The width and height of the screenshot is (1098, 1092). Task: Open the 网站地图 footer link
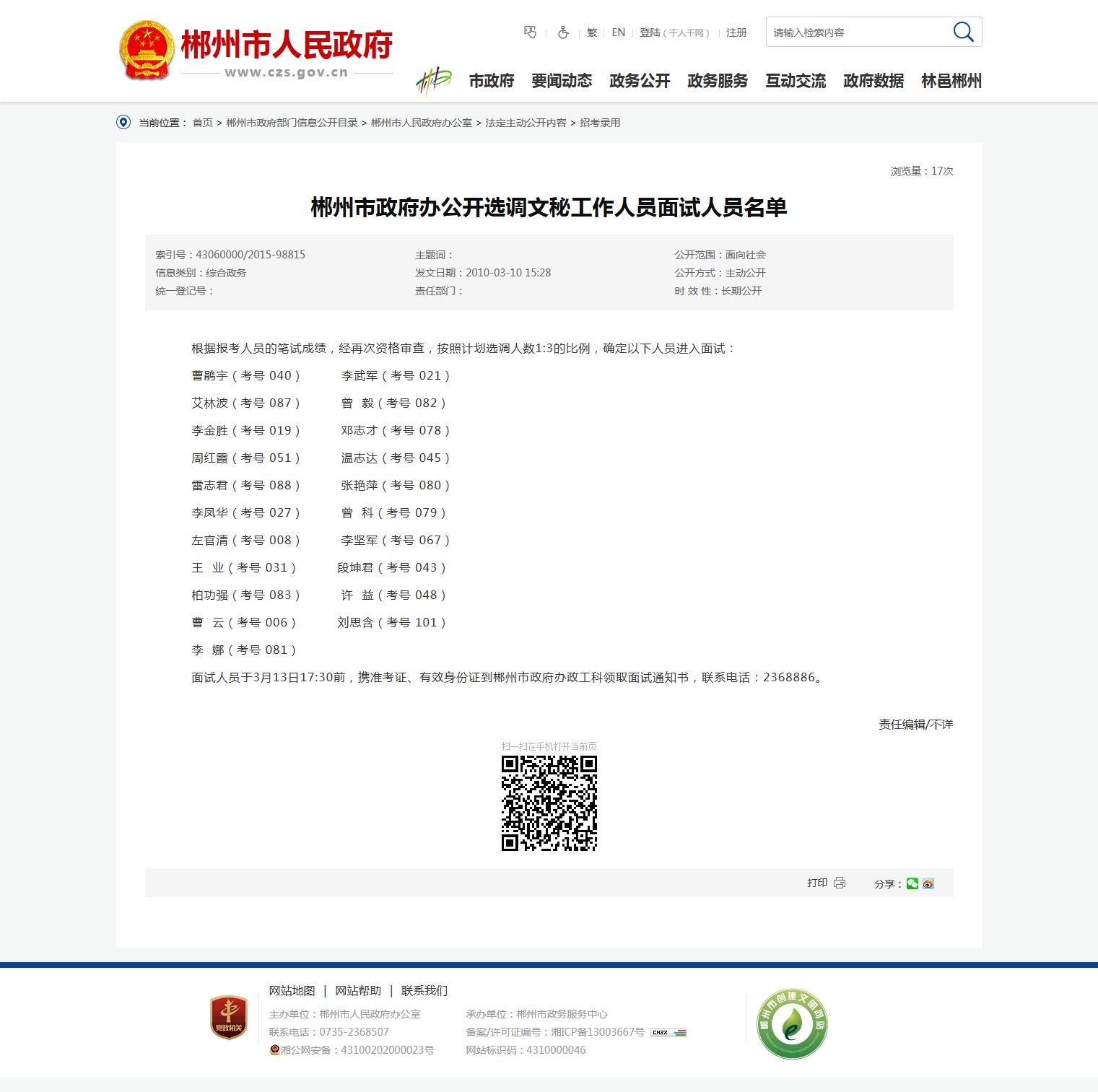pos(292,990)
